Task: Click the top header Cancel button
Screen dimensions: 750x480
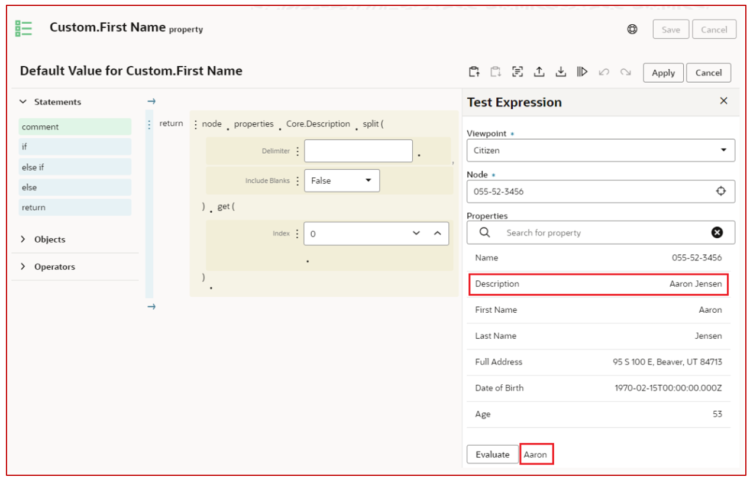Action: (714, 29)
